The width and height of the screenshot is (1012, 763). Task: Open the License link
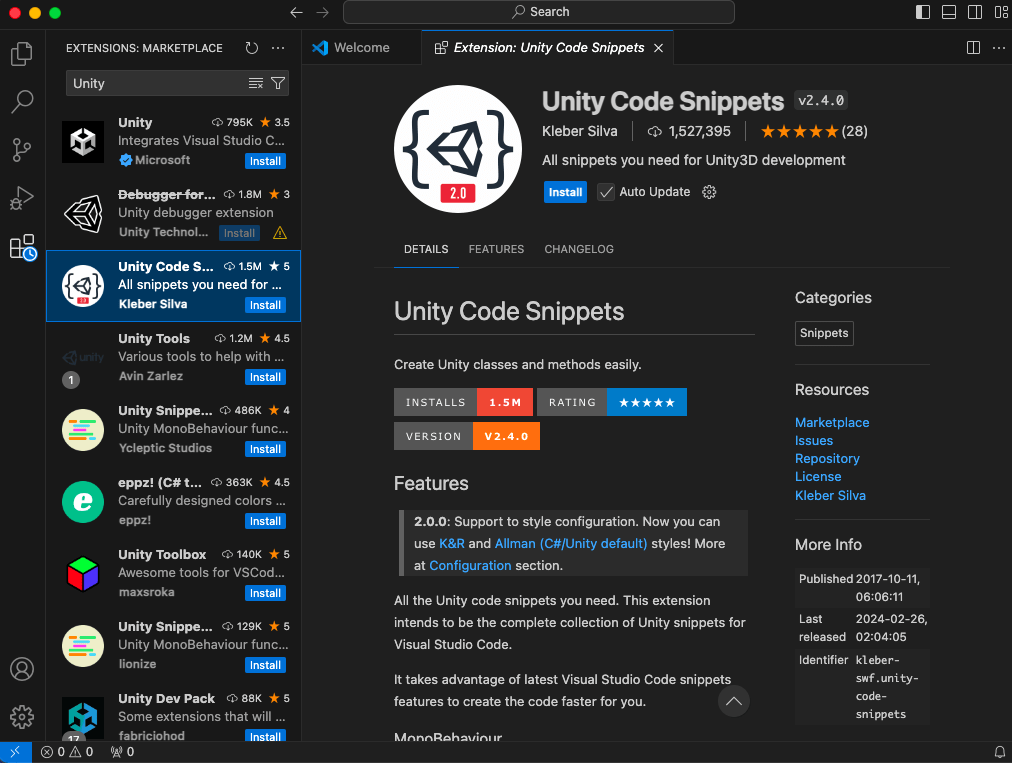(818, 476)
